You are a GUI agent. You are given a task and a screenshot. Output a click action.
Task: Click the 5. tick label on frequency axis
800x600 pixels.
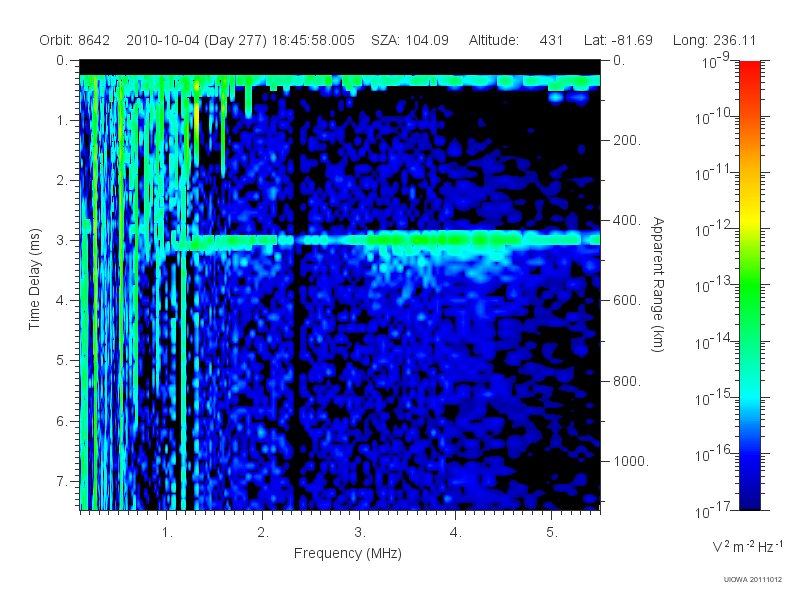pos(552,533)
